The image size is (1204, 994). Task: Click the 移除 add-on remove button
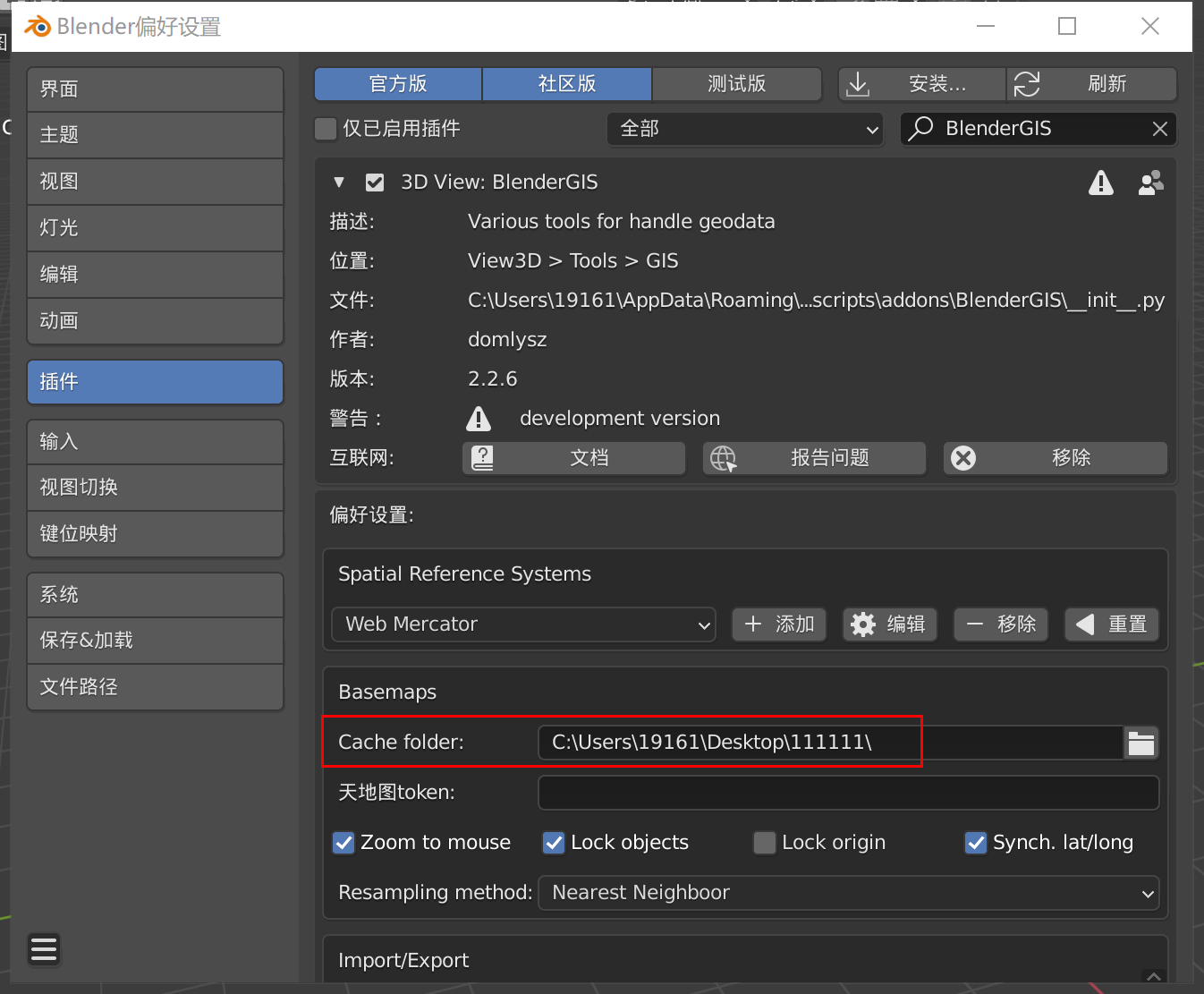tap(1056, 458)
